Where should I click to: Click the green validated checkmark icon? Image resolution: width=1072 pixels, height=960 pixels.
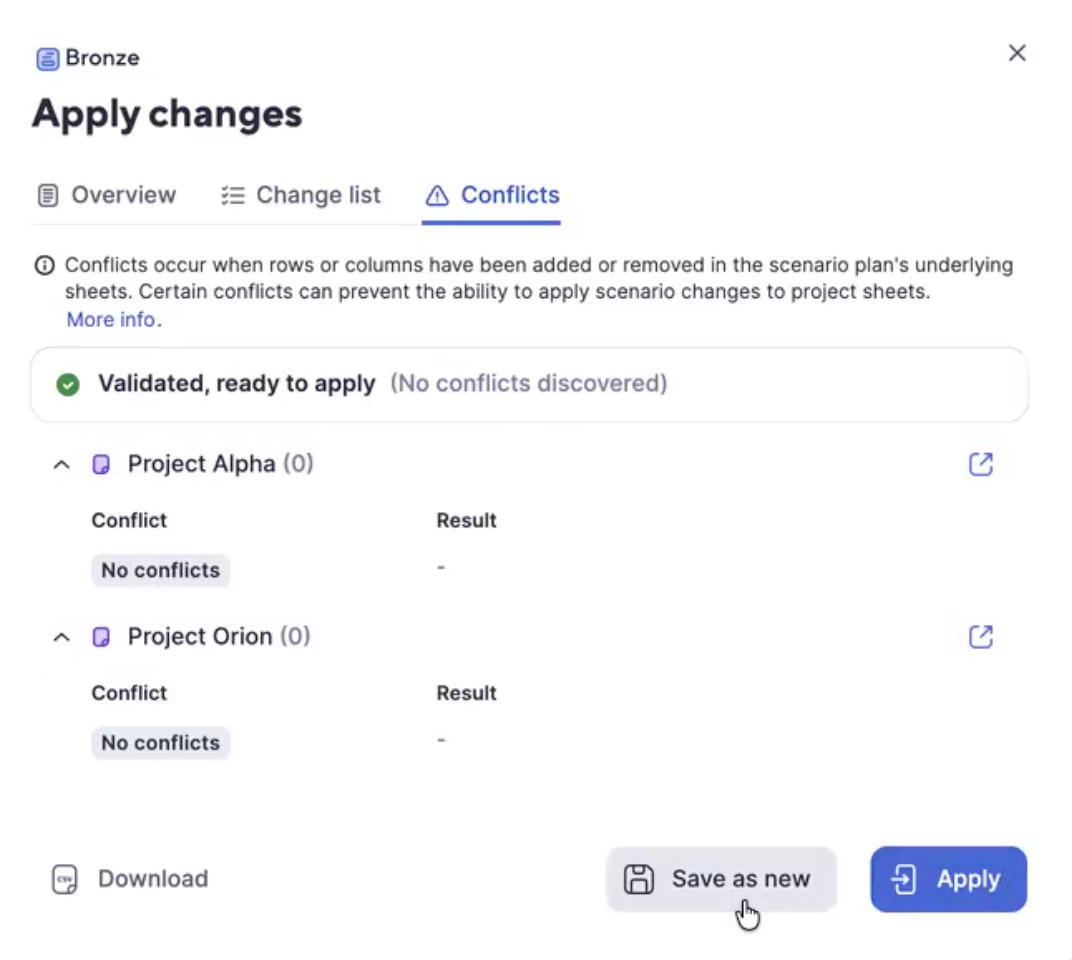point(68,384)
